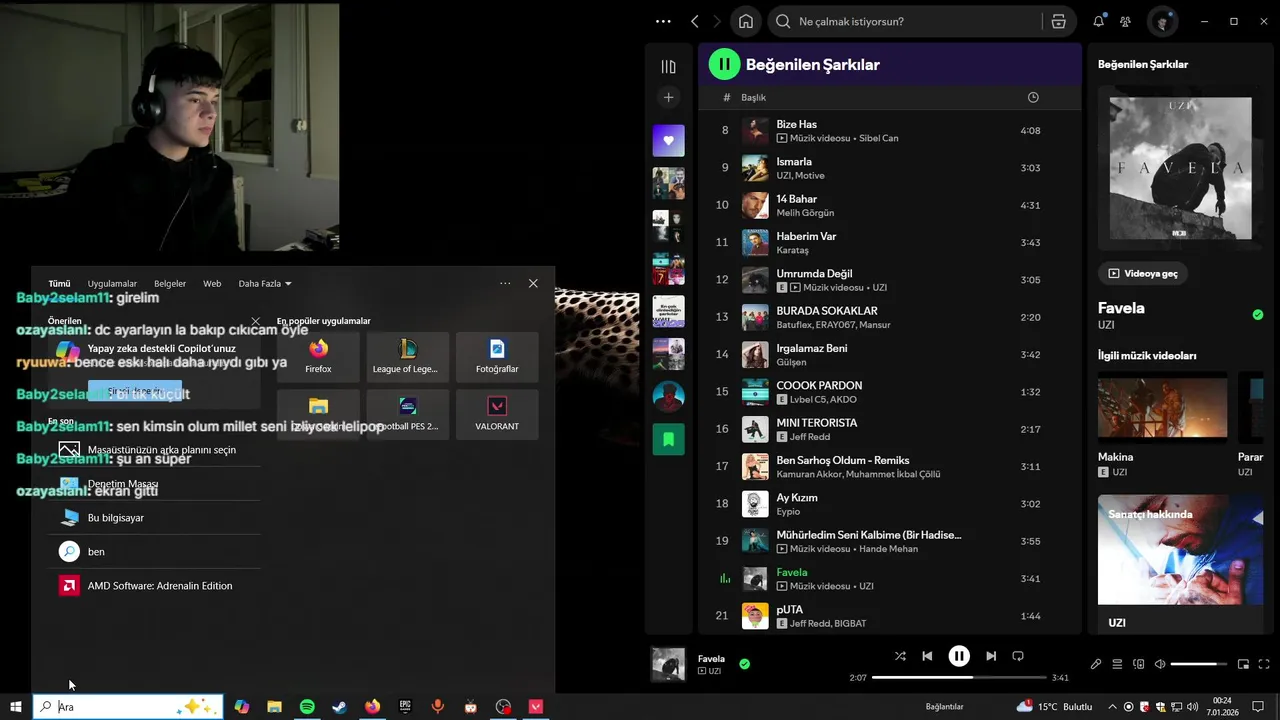Switch to the Web tab
Image resolution: width=1280 pixels, height=720 pixels.
(212, 283)
